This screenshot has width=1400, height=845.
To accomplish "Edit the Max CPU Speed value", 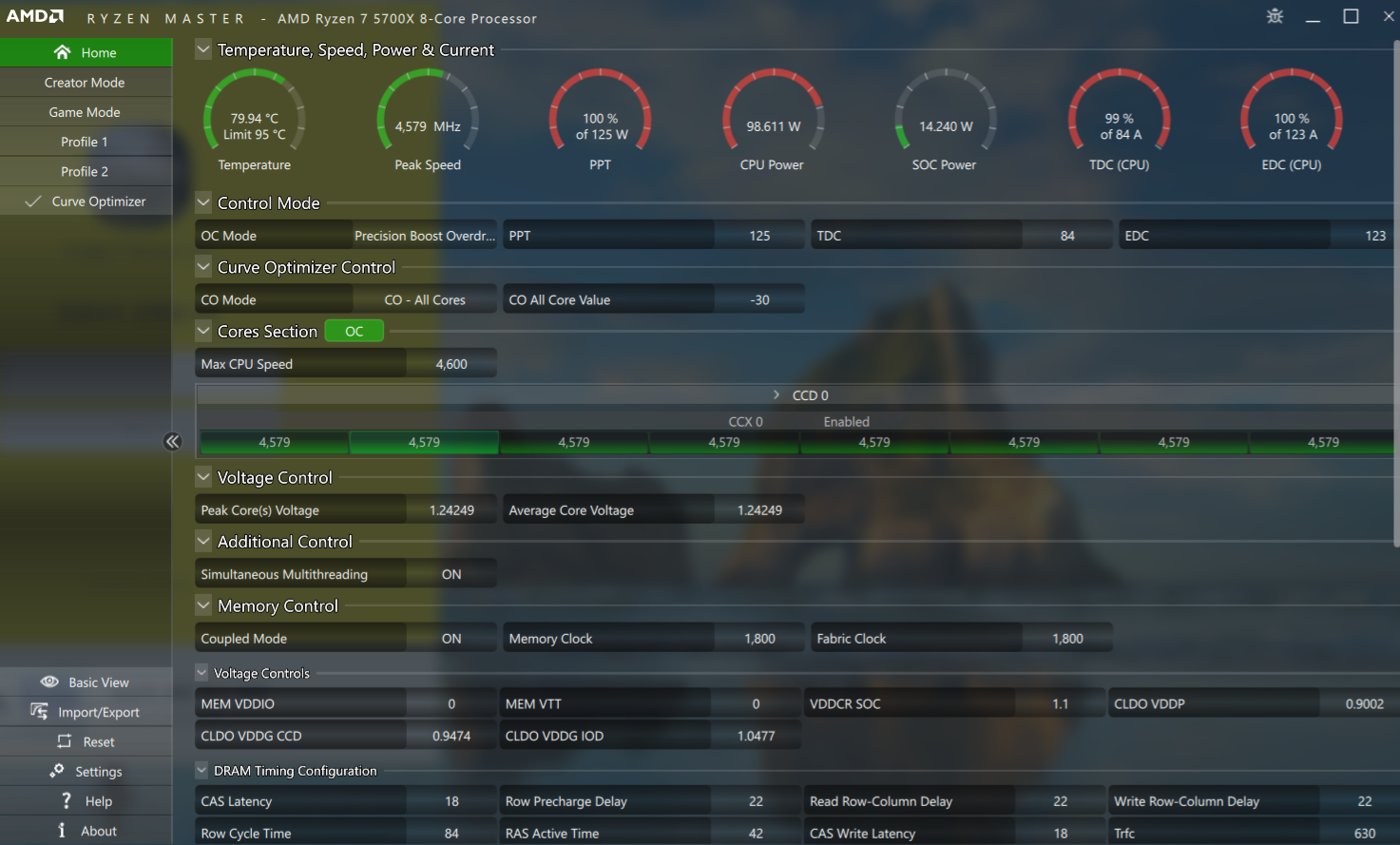I will (x=451, y=364).
